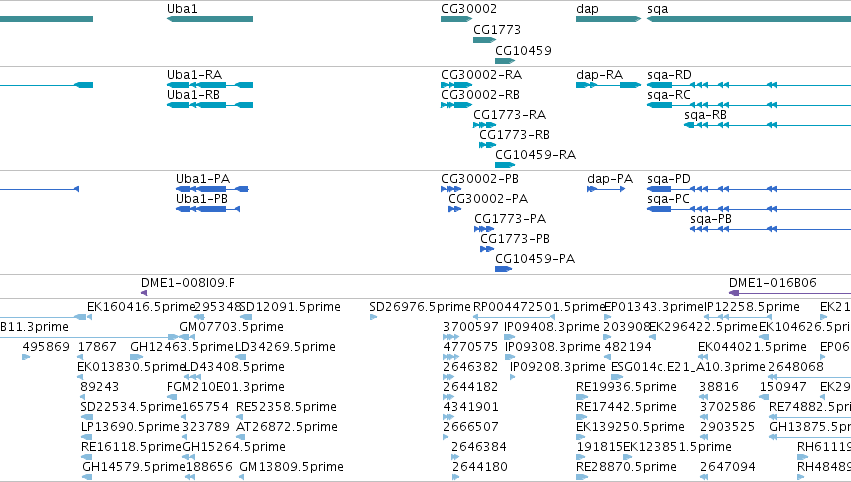Select the CG30002-PB protein feature
This screenshot has width=851, height=482.
(x=451, y=189)
